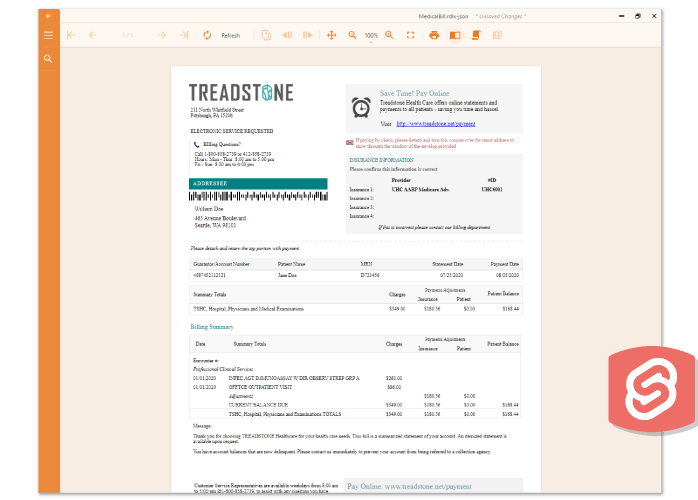Click the OFFICE OUTPATIENT VISIT line item
The height and width of the screenshot is (500, 698).
(x=260, y=387)
